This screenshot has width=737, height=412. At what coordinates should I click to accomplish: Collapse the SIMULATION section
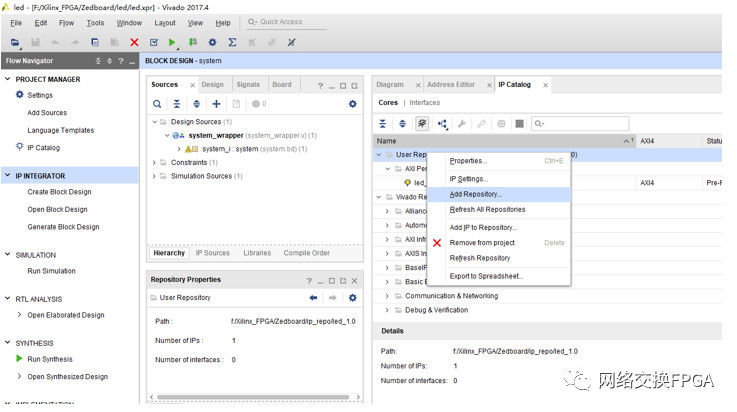pos(8,254)
